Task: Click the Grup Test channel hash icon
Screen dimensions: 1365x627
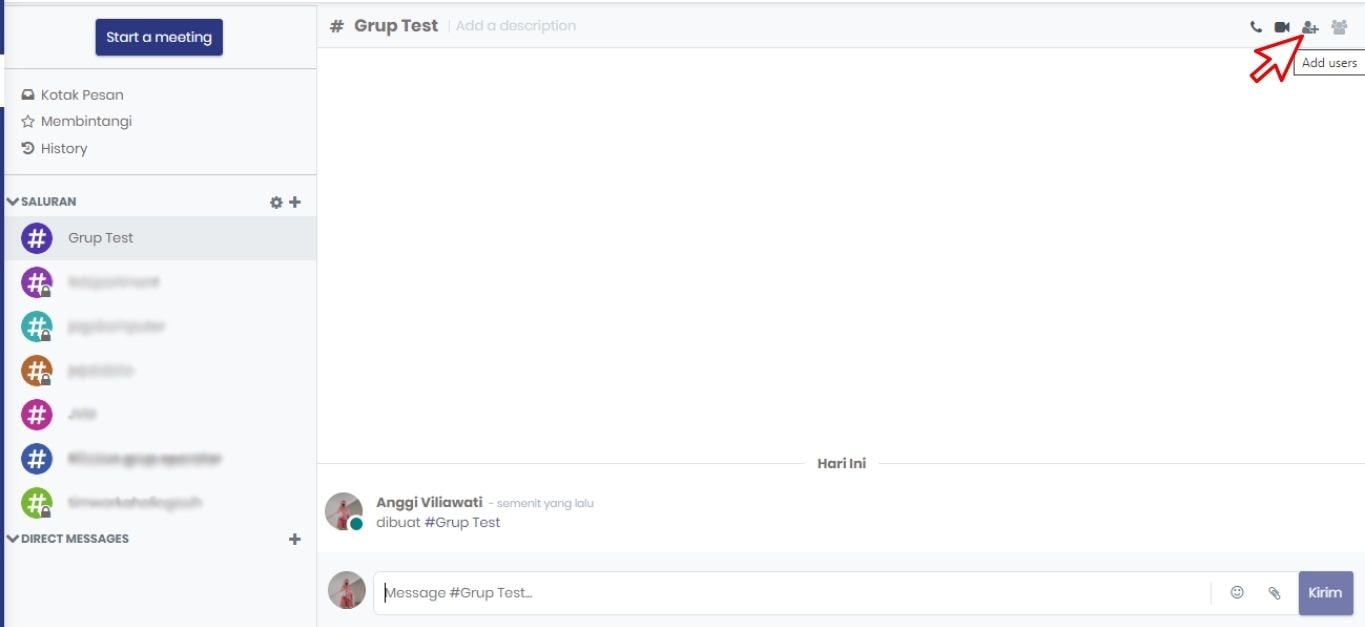Action: pos(37,238)
